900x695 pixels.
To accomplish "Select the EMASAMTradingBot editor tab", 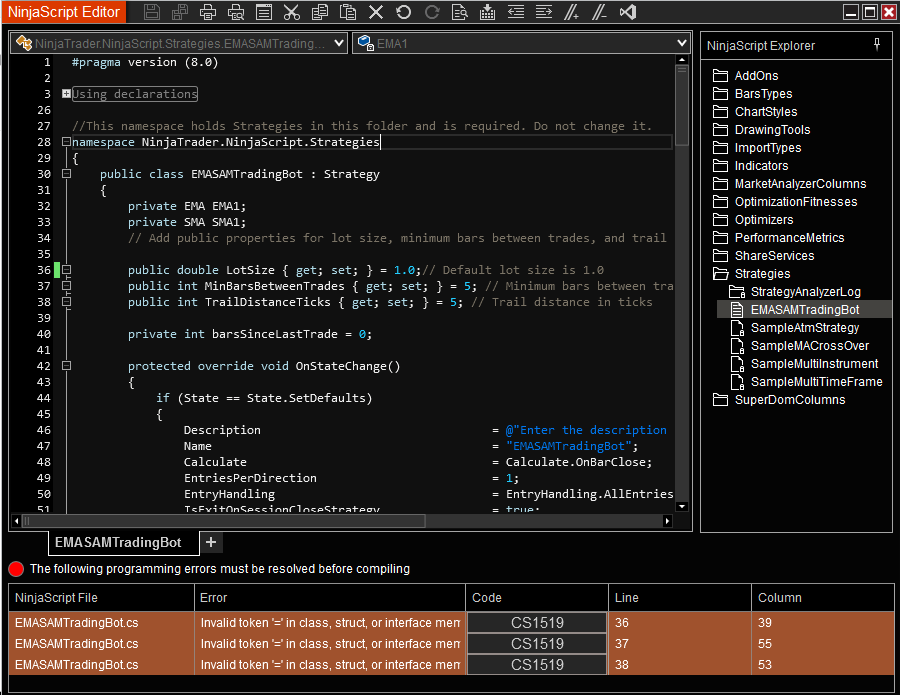I will (x=118, y=542).
